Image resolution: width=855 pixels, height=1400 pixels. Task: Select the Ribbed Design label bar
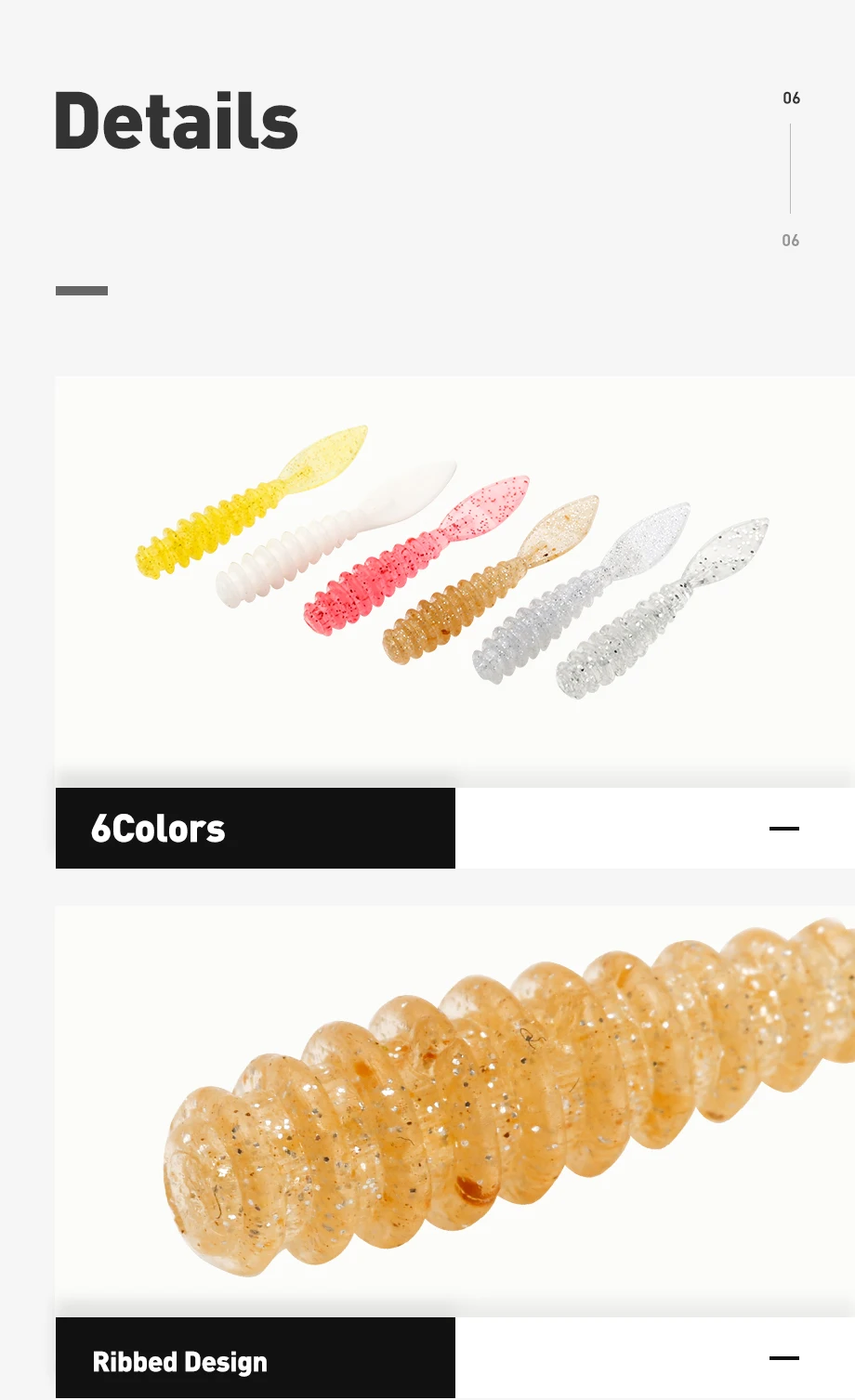pos(256,1358)
